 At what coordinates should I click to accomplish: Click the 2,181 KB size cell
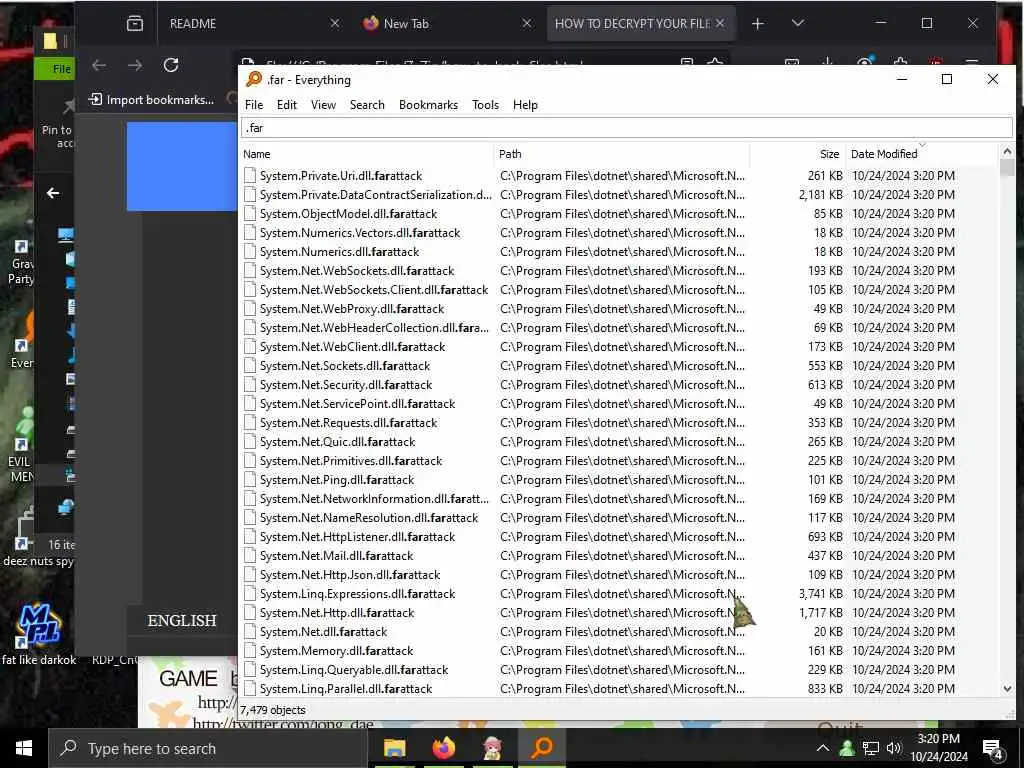(x=820, y=195)
